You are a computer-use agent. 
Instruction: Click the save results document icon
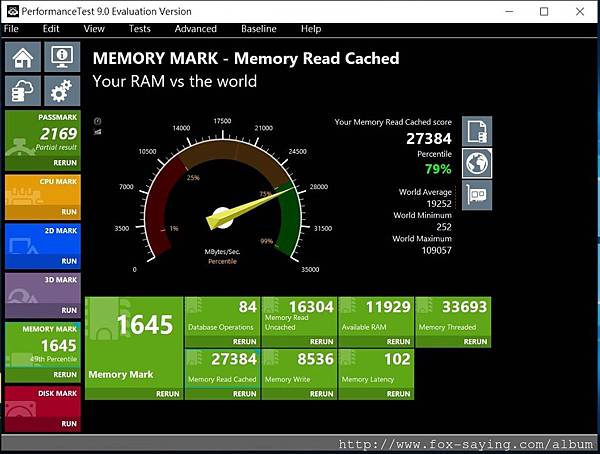[477, 131]
